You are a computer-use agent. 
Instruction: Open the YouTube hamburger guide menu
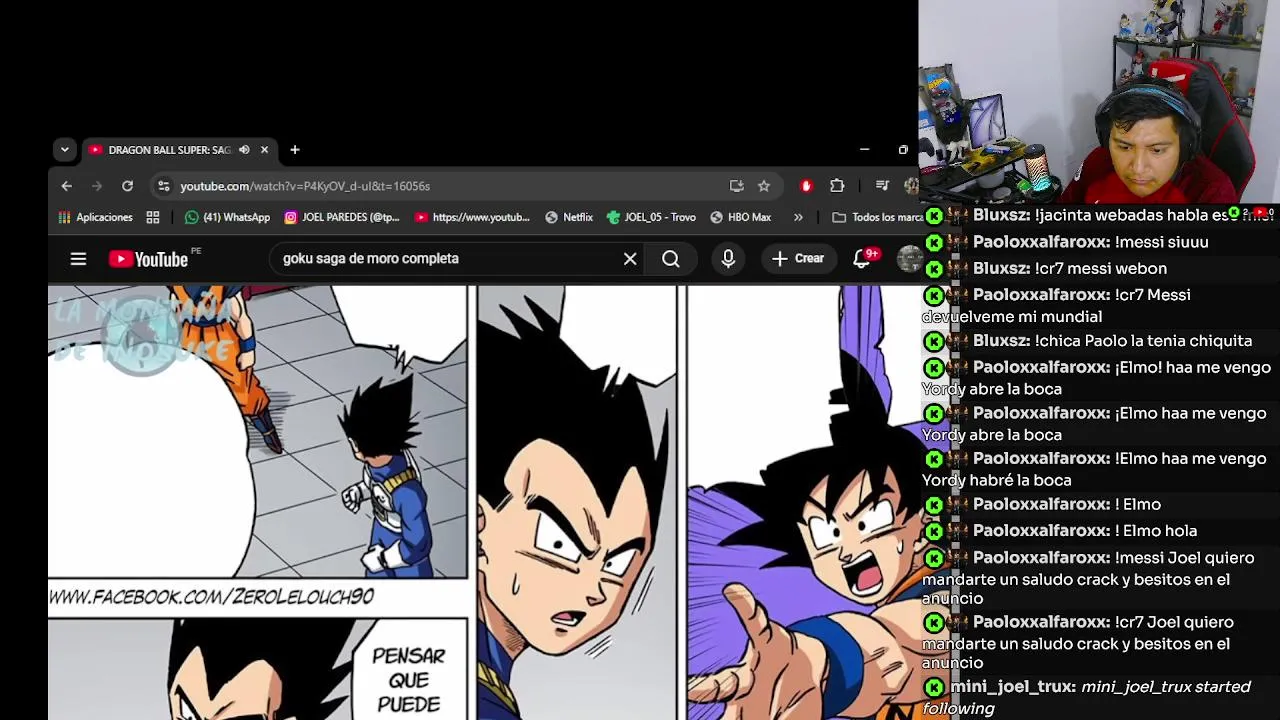click(x=78, y=259)
